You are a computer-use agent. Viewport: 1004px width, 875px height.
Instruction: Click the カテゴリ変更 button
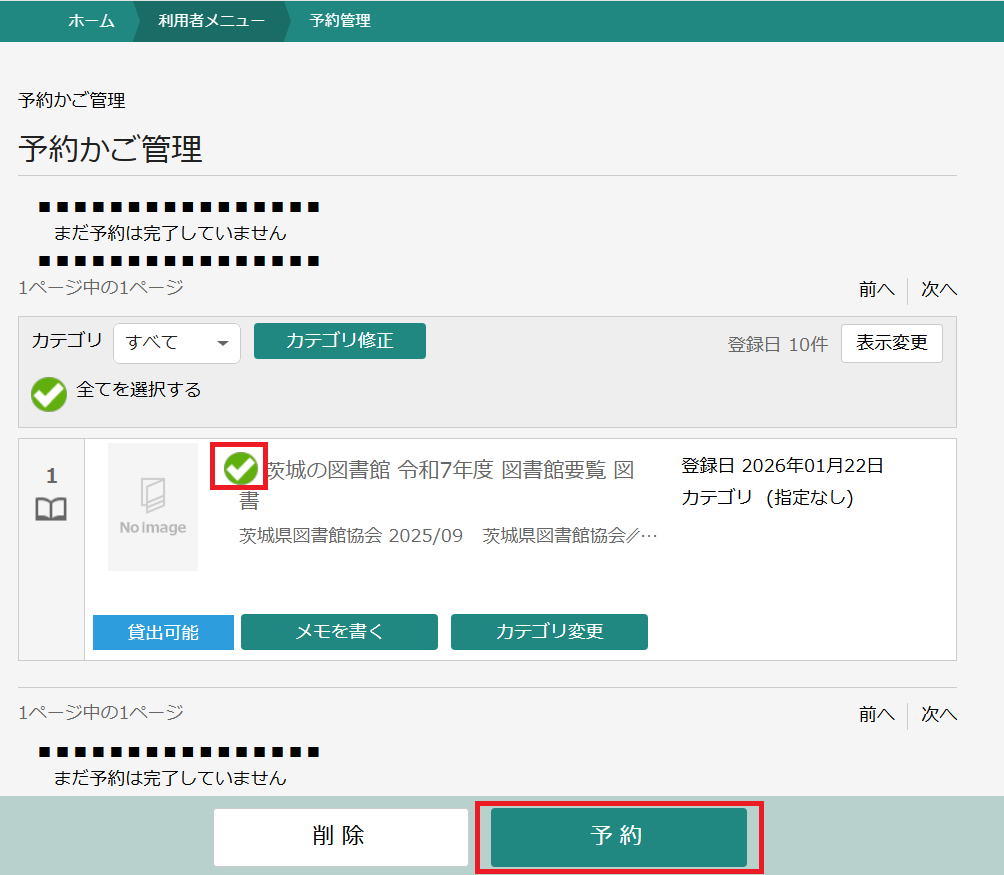pyautogui.click(x=549, y=632)
